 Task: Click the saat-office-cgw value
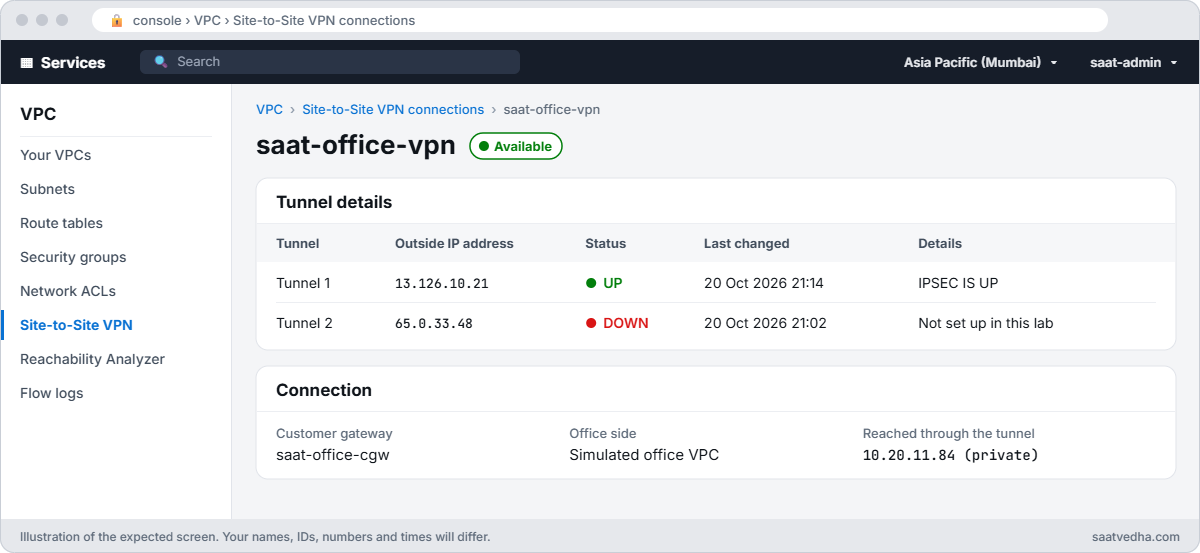click(x=332, y=455)
